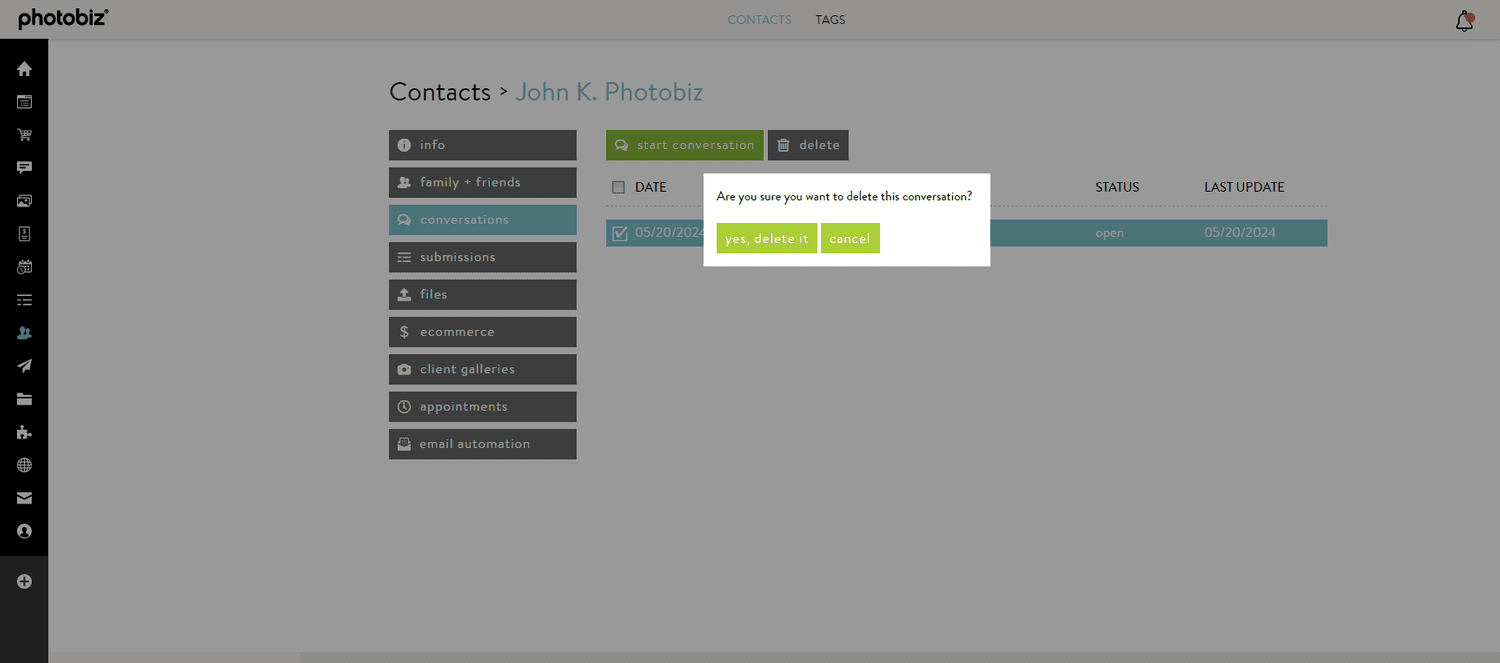Open the info section
This screenshot has width=1500, height=663.
[483, 145]
